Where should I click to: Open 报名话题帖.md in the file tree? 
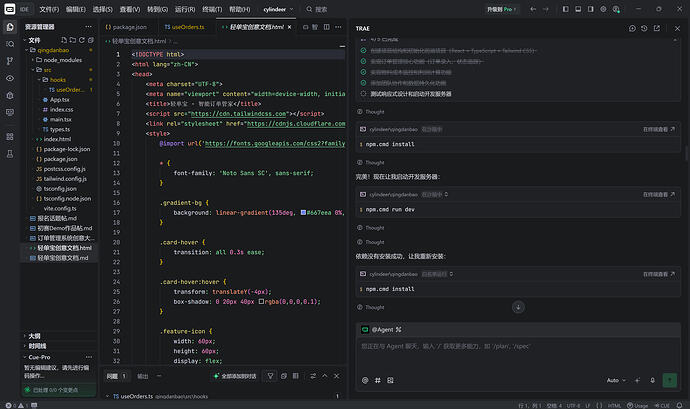[x=57, y=218]
